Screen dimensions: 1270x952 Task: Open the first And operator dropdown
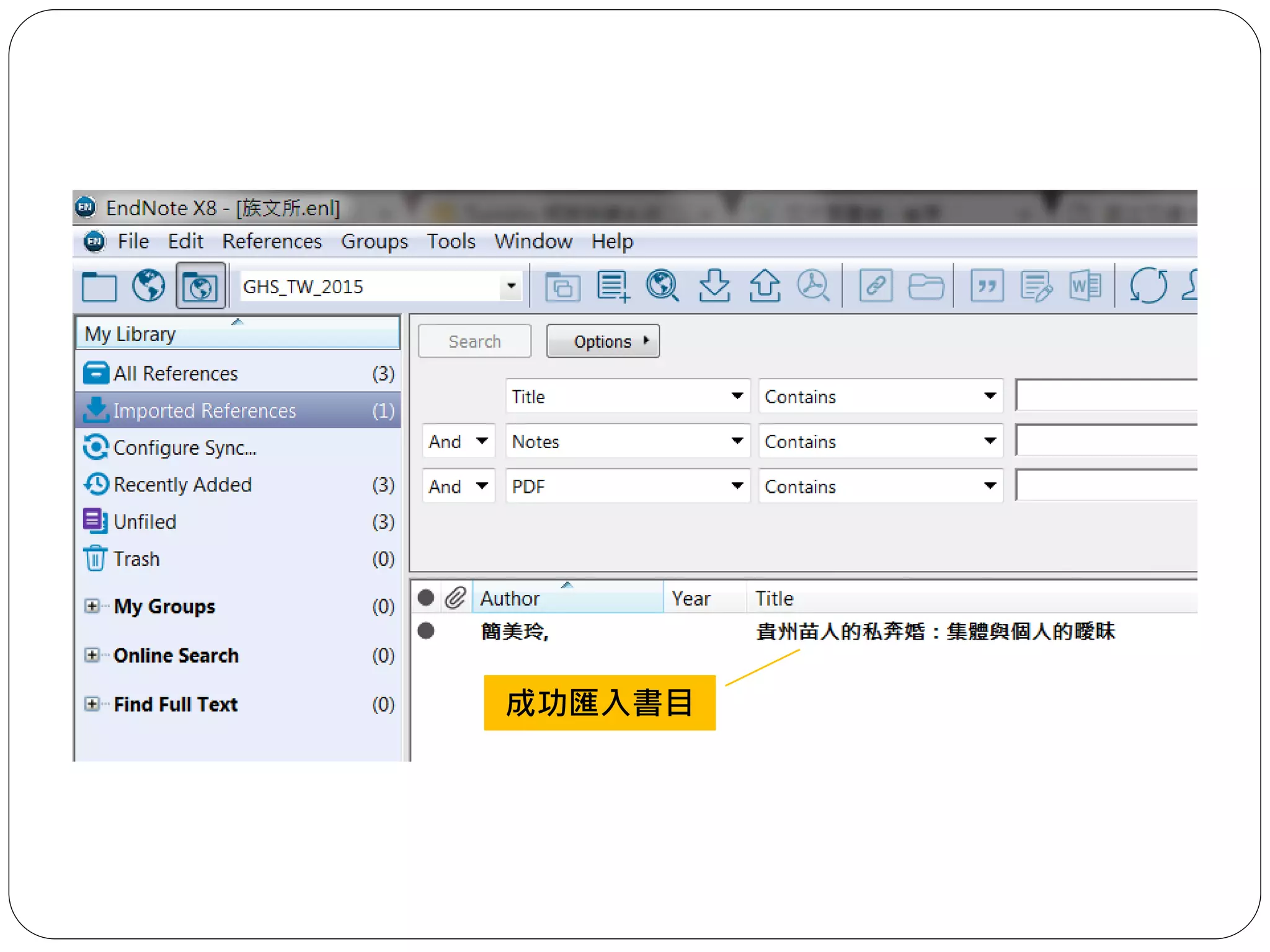[x=482, y=441]
